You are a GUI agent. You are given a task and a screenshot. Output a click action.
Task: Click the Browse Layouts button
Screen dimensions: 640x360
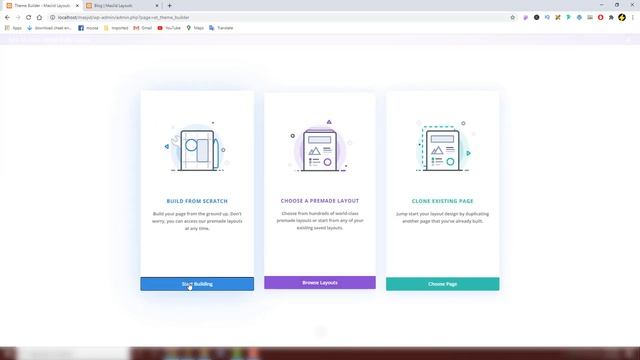pos(320,282)
